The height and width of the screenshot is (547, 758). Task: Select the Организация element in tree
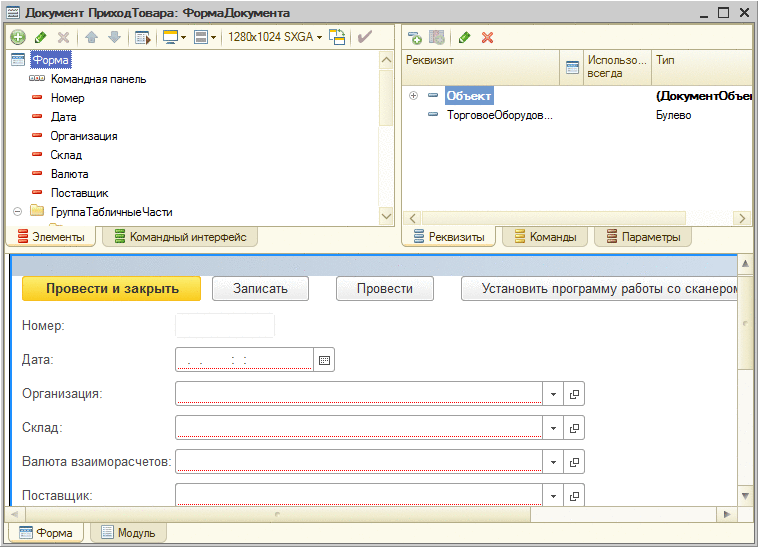click(x=84, y=136)
